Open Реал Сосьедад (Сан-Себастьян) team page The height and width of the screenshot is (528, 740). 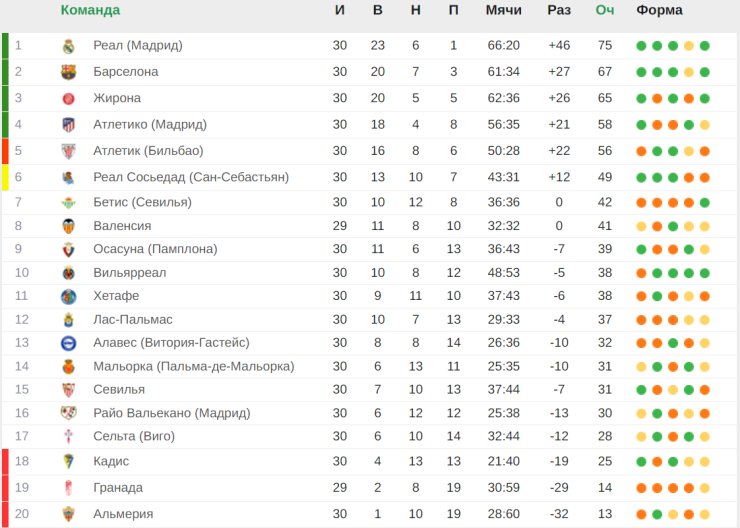(x=191, y=177)
